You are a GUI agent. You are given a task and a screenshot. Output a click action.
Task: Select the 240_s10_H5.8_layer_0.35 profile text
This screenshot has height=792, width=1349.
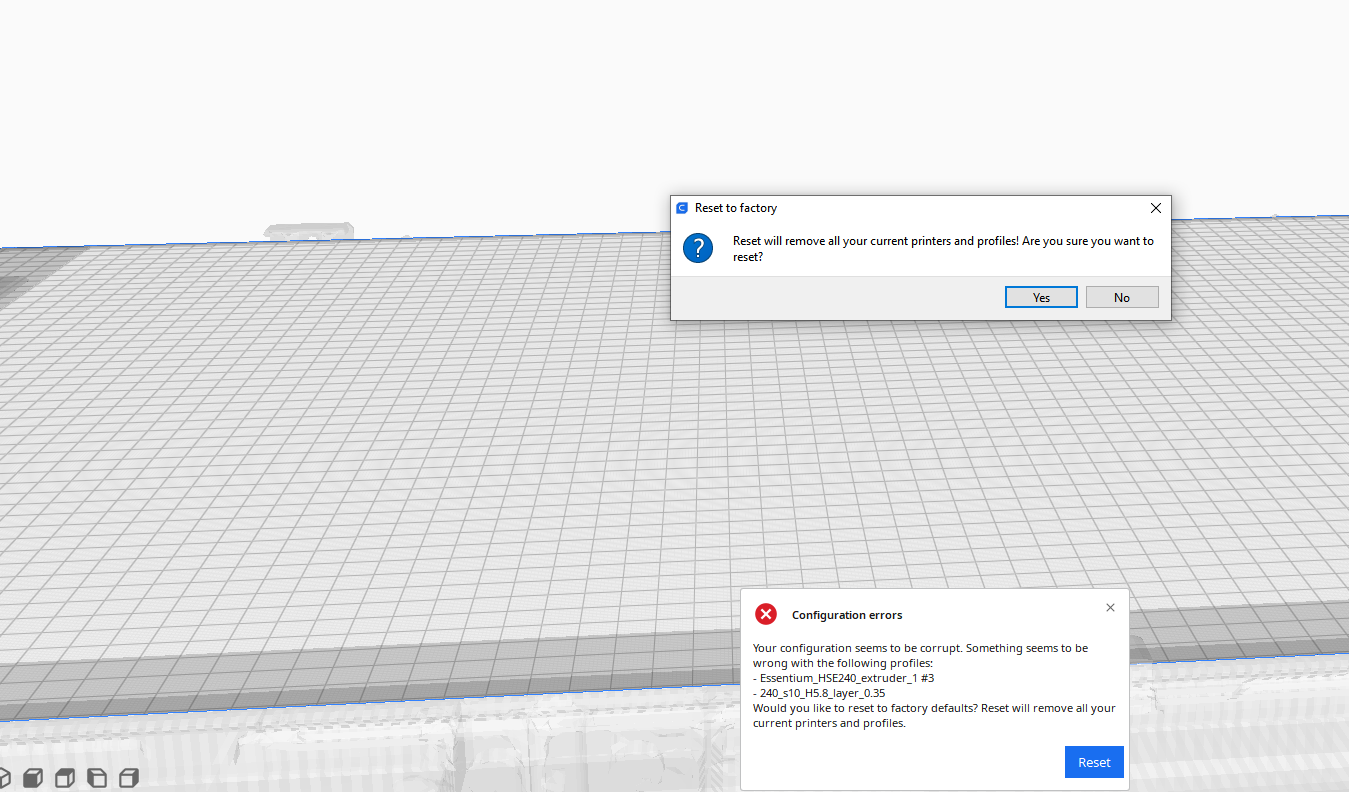click(819, 692)
